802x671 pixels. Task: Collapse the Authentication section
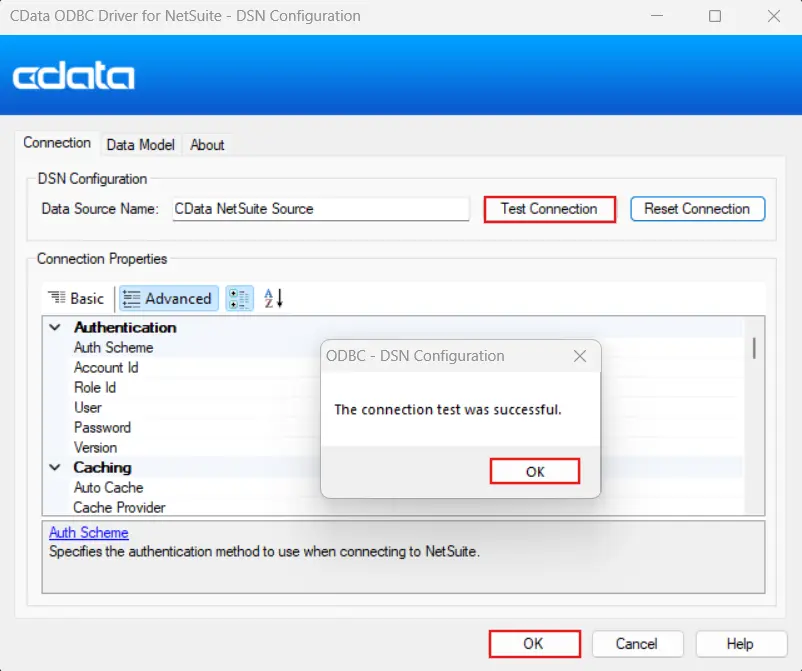[55, 327]
